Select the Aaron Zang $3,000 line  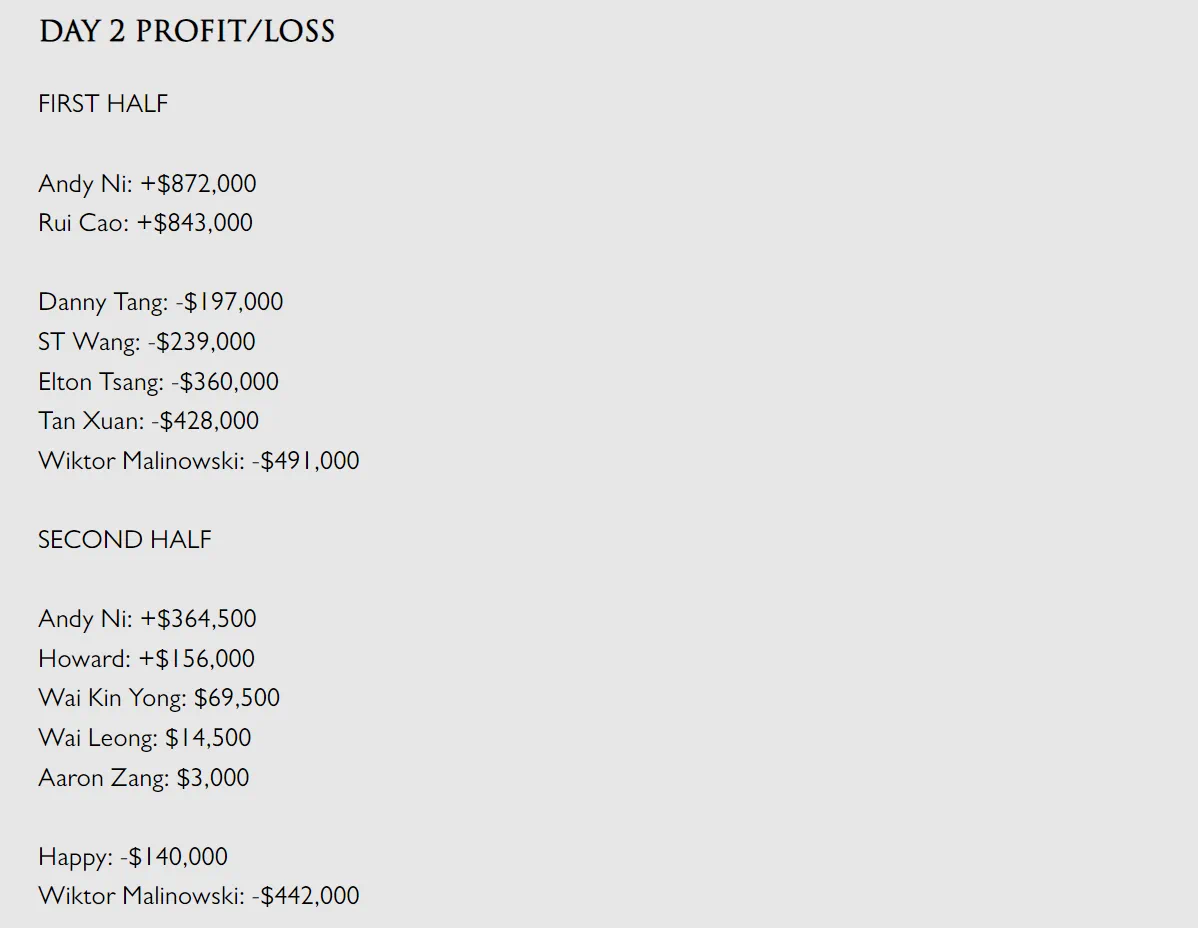(x=143, y=778)
